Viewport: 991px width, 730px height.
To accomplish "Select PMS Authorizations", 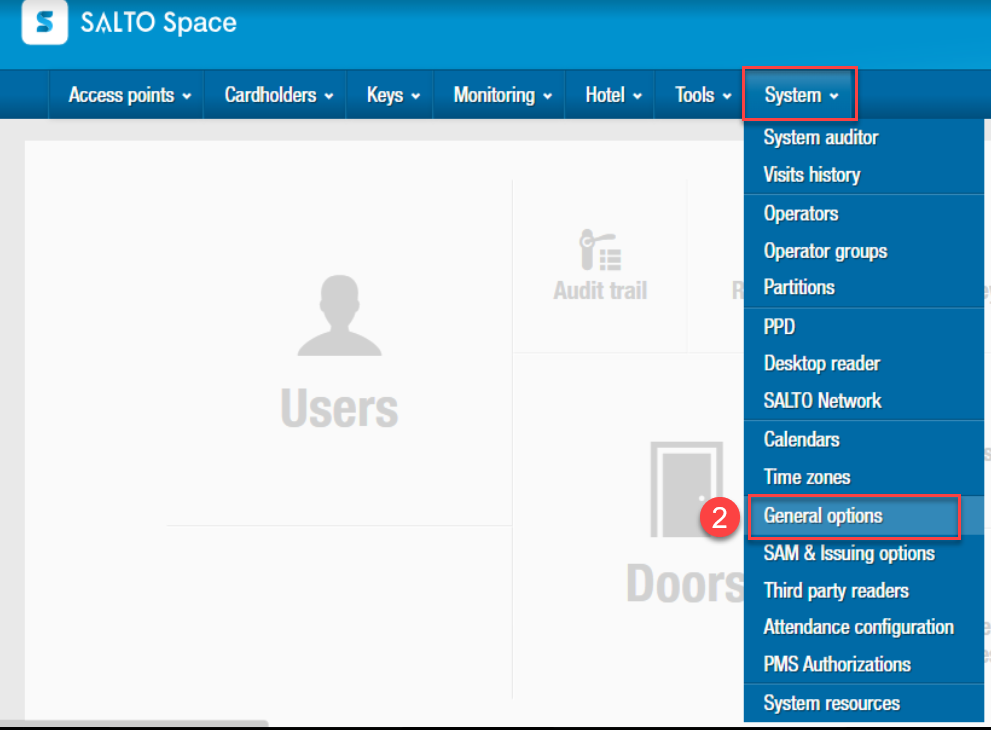I will point(836,664).
